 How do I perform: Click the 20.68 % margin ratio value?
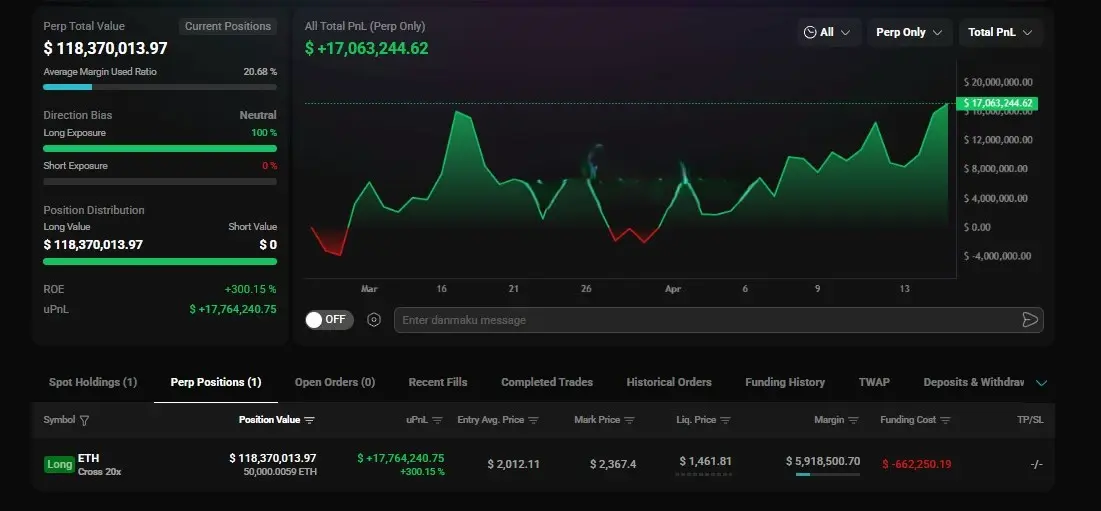click(x=260, y=72)
